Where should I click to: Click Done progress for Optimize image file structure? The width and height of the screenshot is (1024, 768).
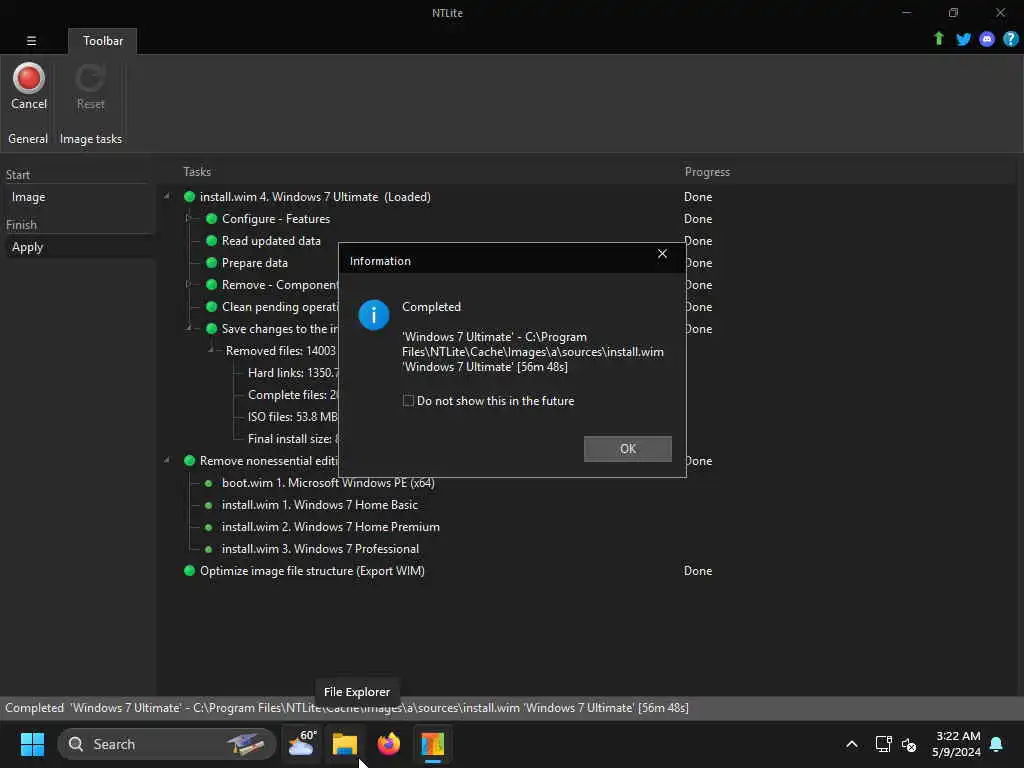pos(697,571)
